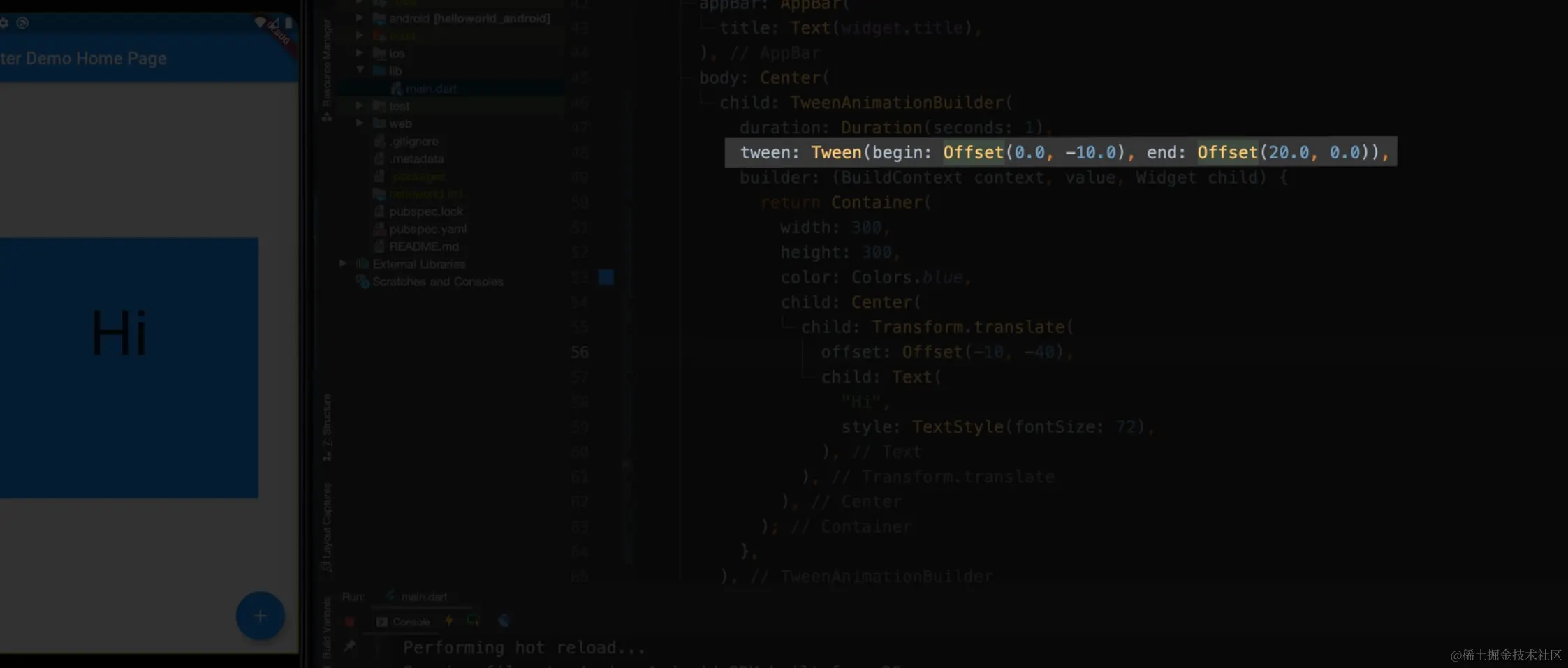
Task: Click line number 56 in the gutter
Action: (x=580, y=352)
